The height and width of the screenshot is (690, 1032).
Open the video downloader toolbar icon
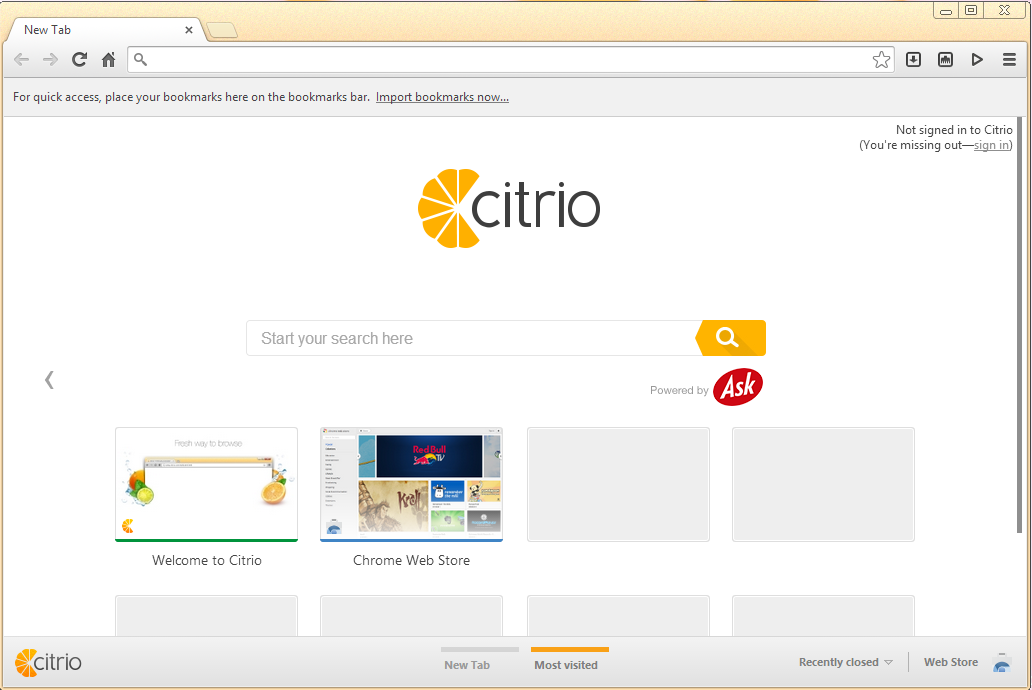tap(945, 60)
